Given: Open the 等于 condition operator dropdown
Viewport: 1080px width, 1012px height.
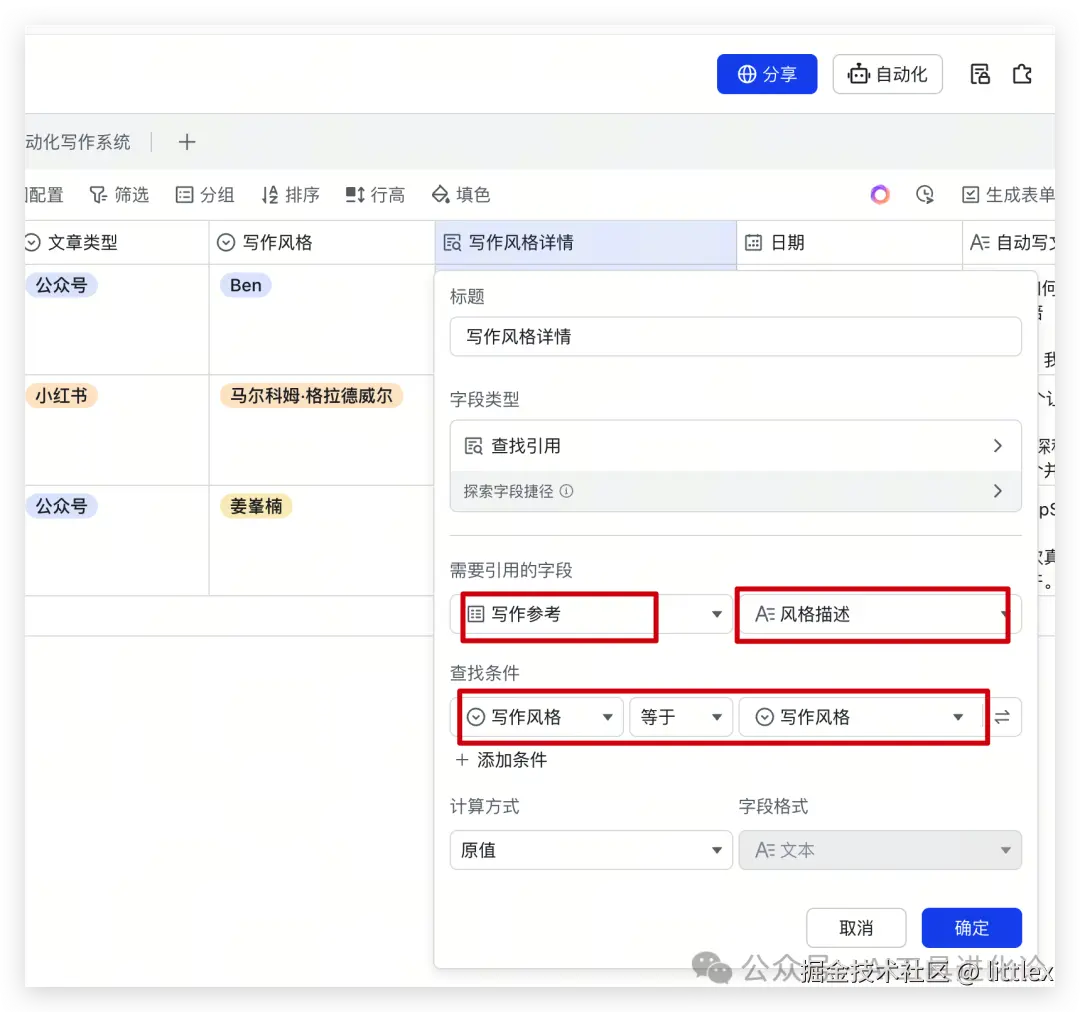Looking at the screenshot, I should (681, 716).
